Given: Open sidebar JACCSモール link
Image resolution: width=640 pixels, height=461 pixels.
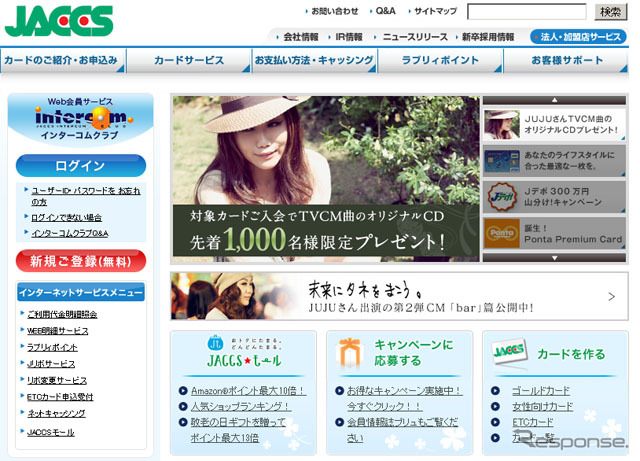Looking at the screenshot, I should click(x=51, y=432).
